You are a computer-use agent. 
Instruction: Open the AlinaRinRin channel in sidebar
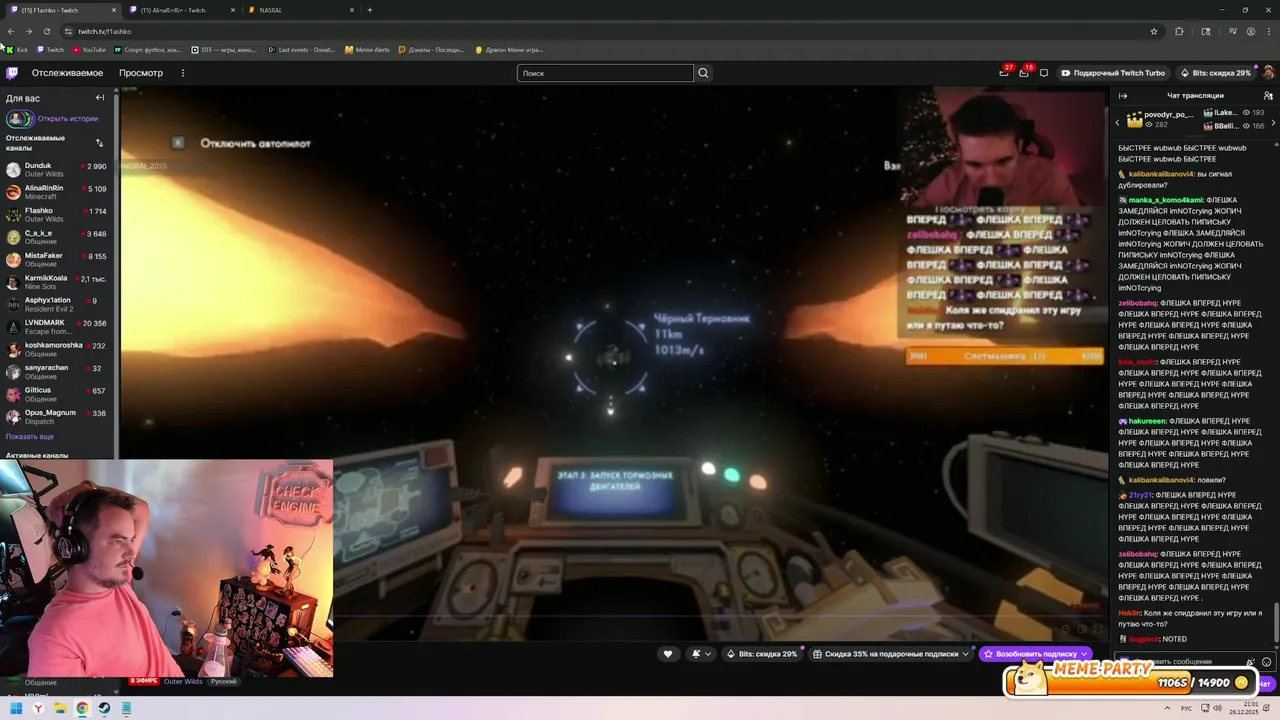58,192
